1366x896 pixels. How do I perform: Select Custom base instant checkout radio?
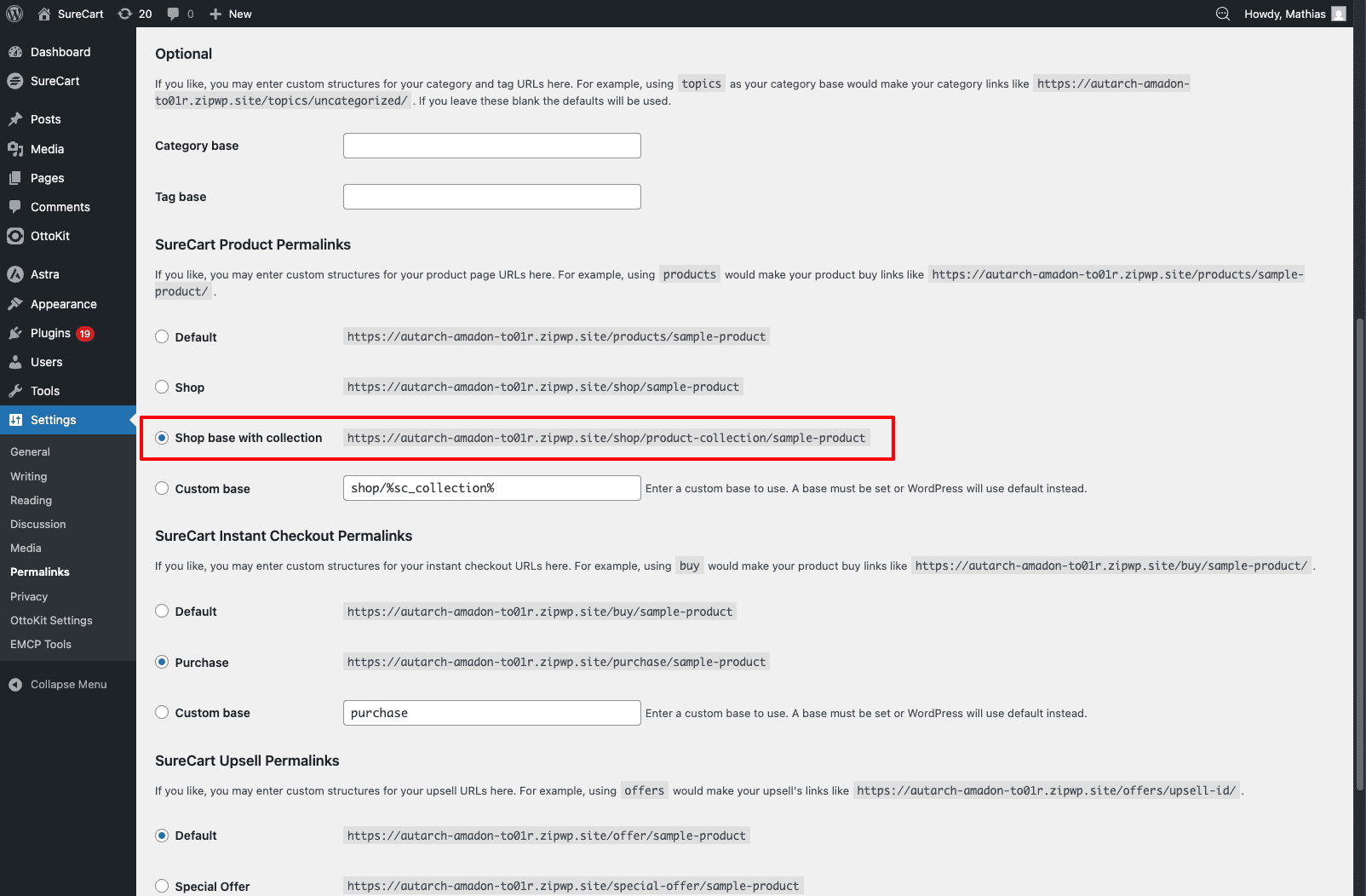click(x=162, y=712)
